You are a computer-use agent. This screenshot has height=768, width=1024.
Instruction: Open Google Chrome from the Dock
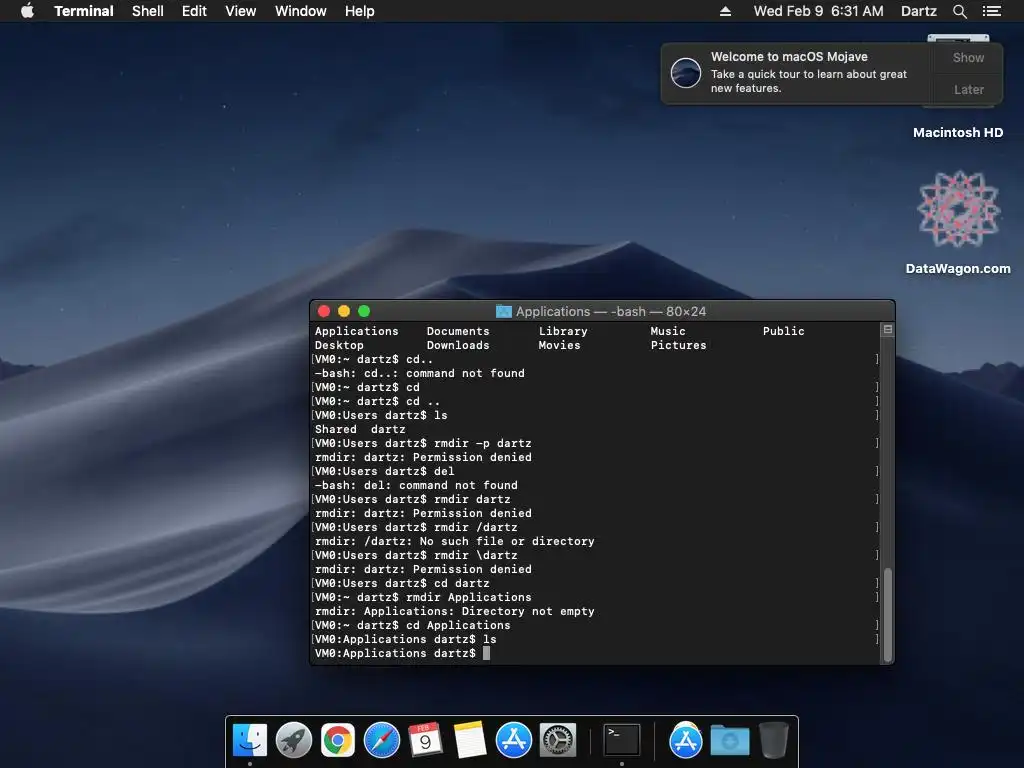(338, 740)
